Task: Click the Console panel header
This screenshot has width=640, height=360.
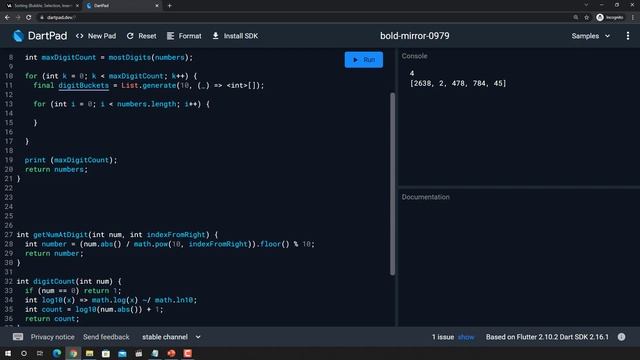Action: click(414, 56)
